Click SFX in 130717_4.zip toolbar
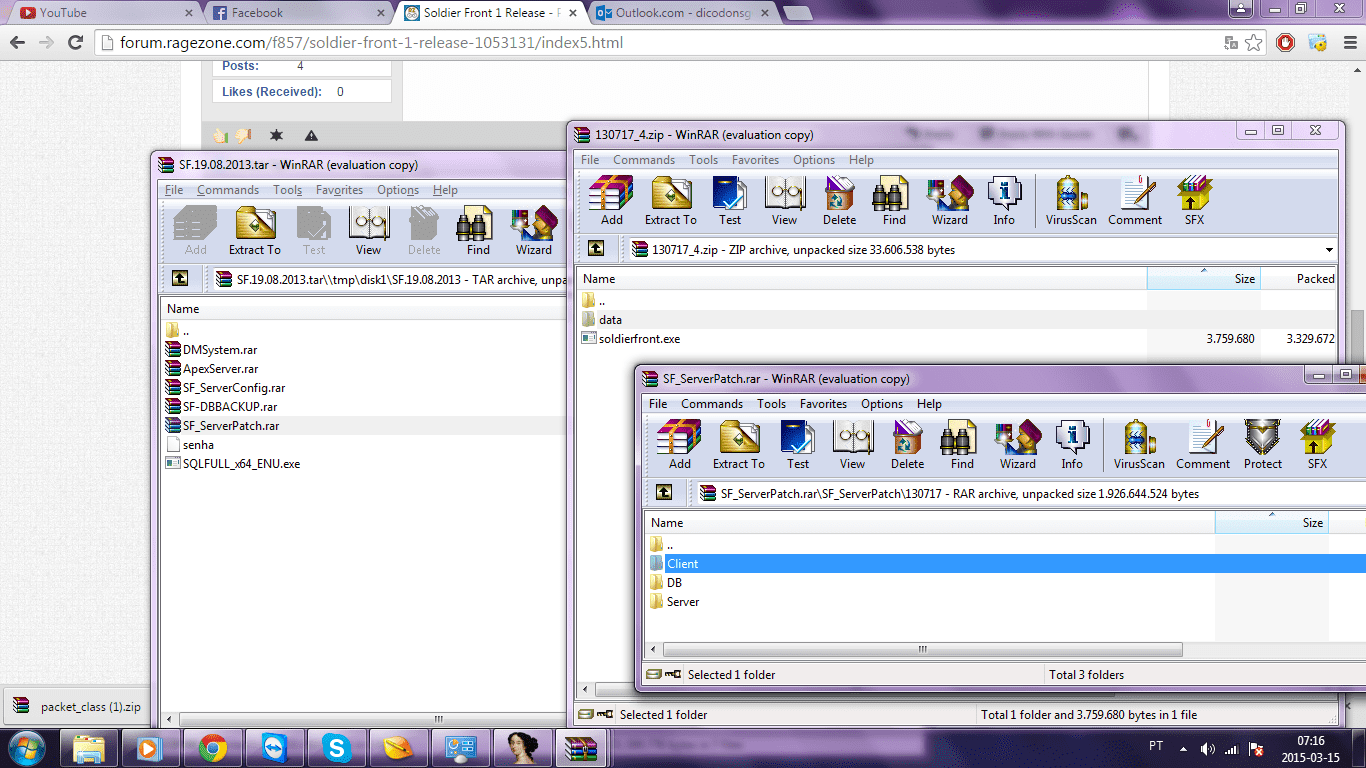1366x768 pixels. [1194, 201]
